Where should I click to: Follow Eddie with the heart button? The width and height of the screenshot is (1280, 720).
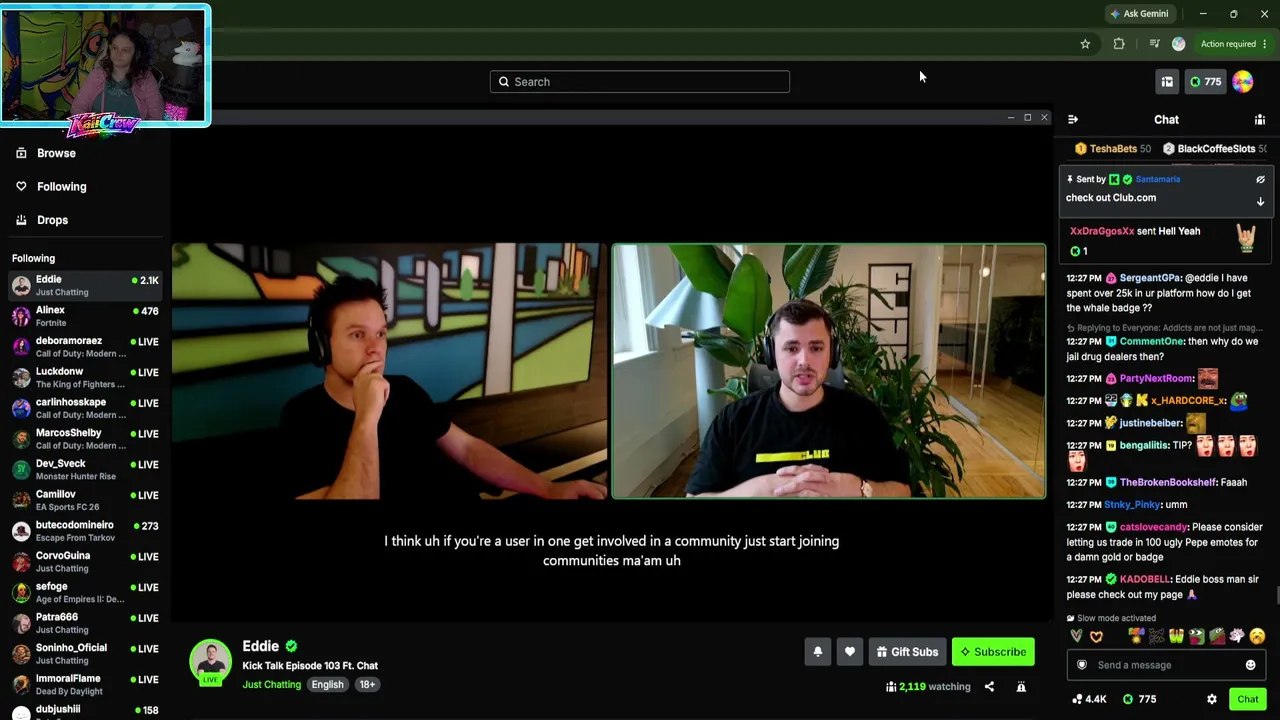[850, 652]
